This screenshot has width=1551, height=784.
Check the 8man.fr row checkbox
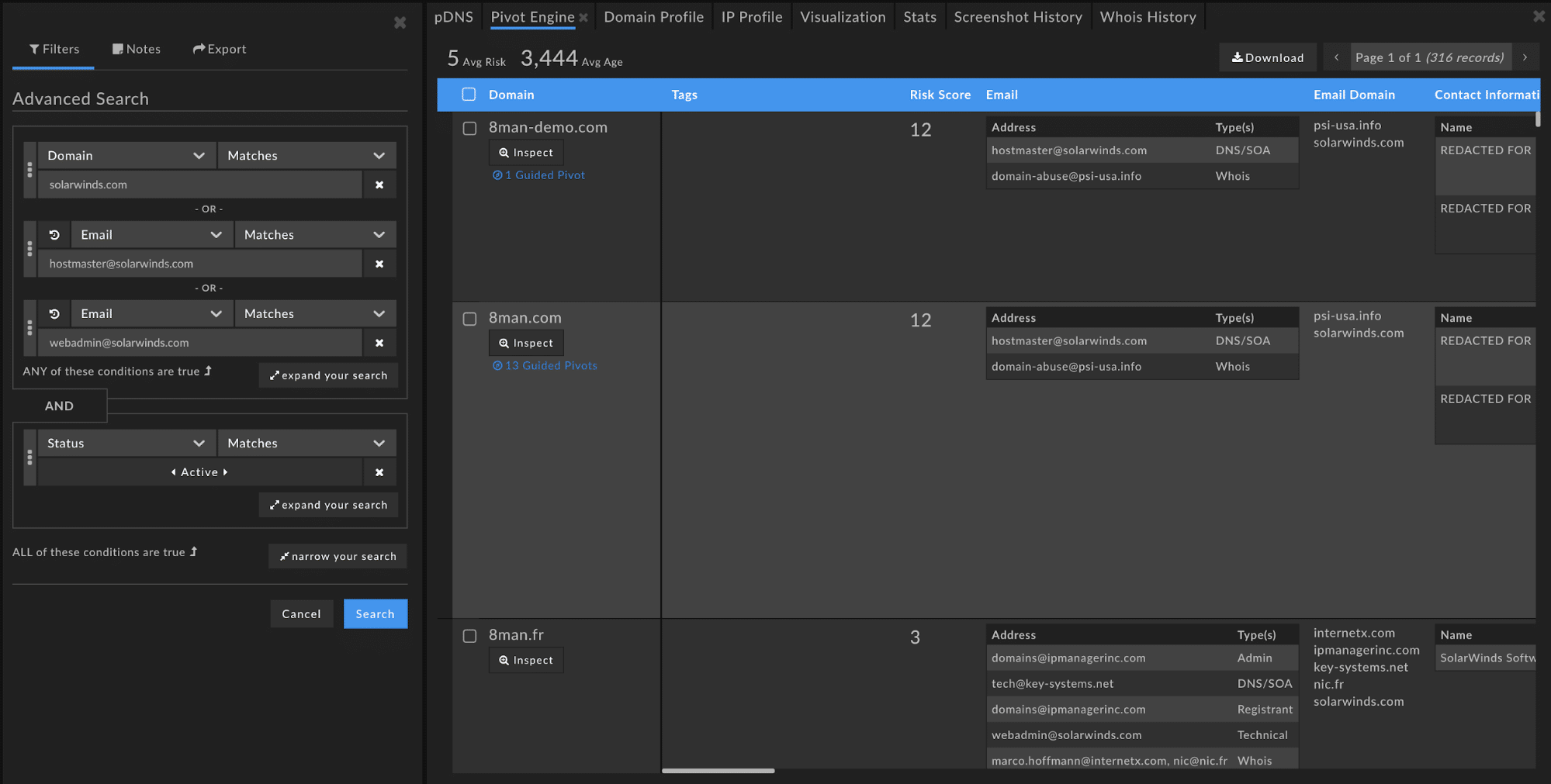point(469,636)
